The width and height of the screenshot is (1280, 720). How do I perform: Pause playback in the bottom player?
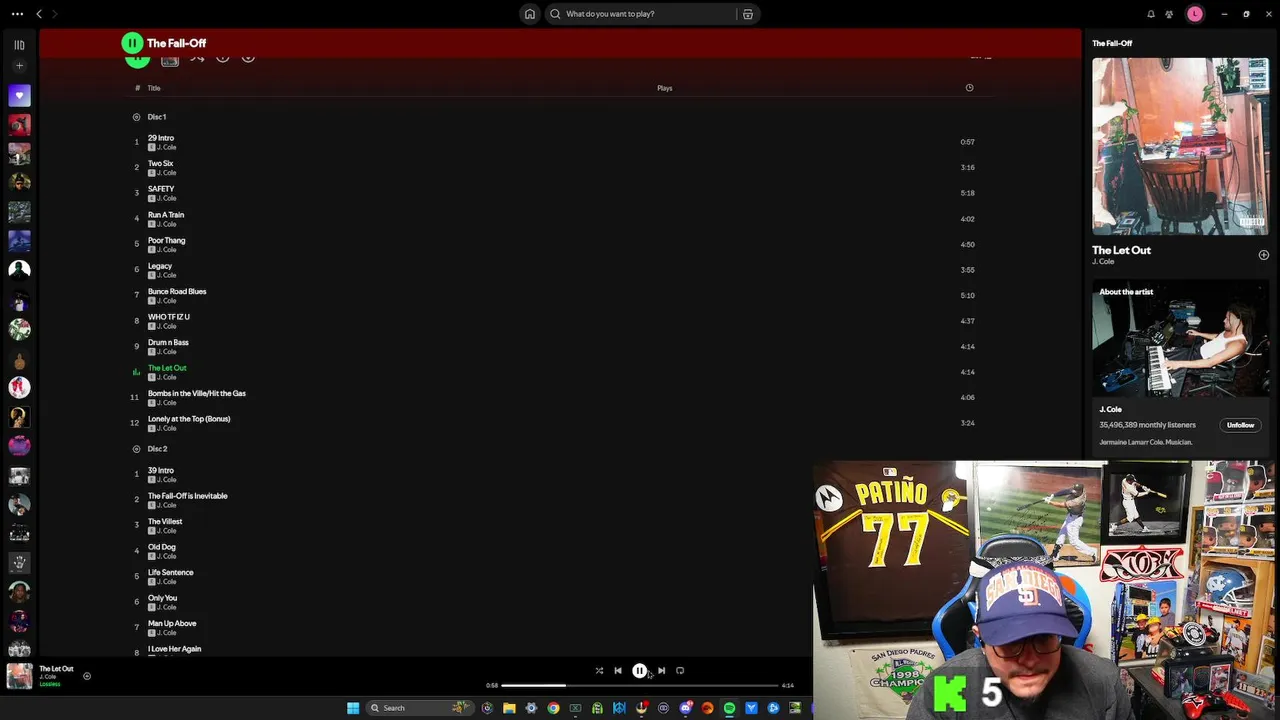tap(639, 671)
